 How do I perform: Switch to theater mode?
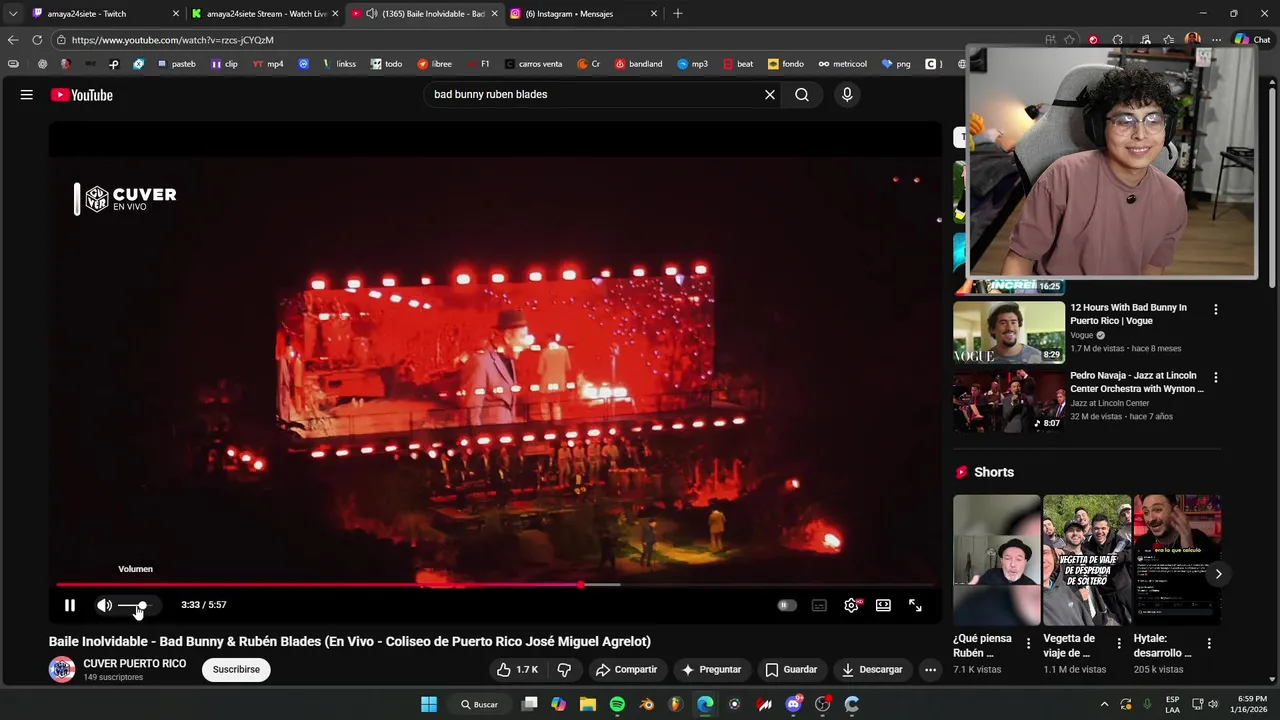(x=883, y=605)
